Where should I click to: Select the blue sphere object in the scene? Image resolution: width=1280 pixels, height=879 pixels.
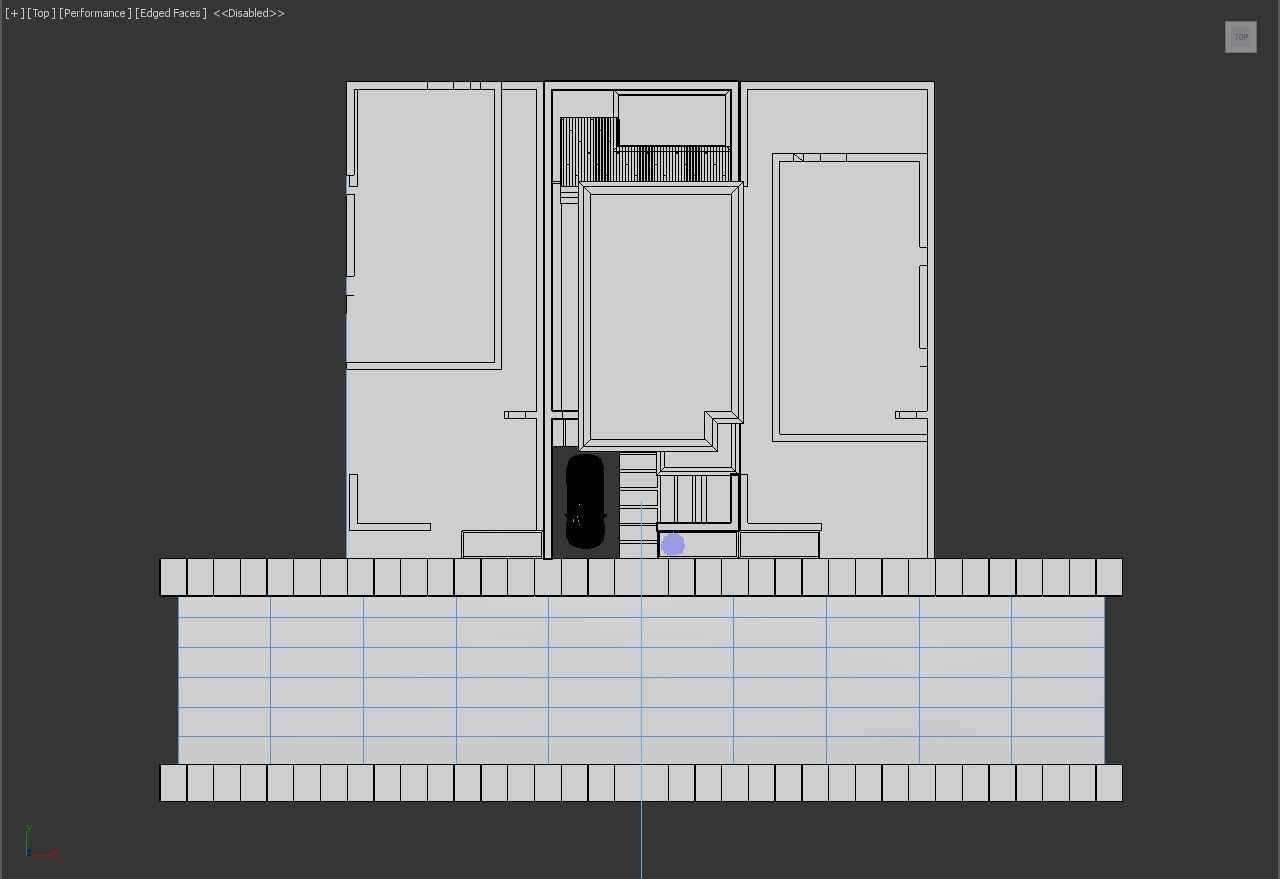(673, 545)
